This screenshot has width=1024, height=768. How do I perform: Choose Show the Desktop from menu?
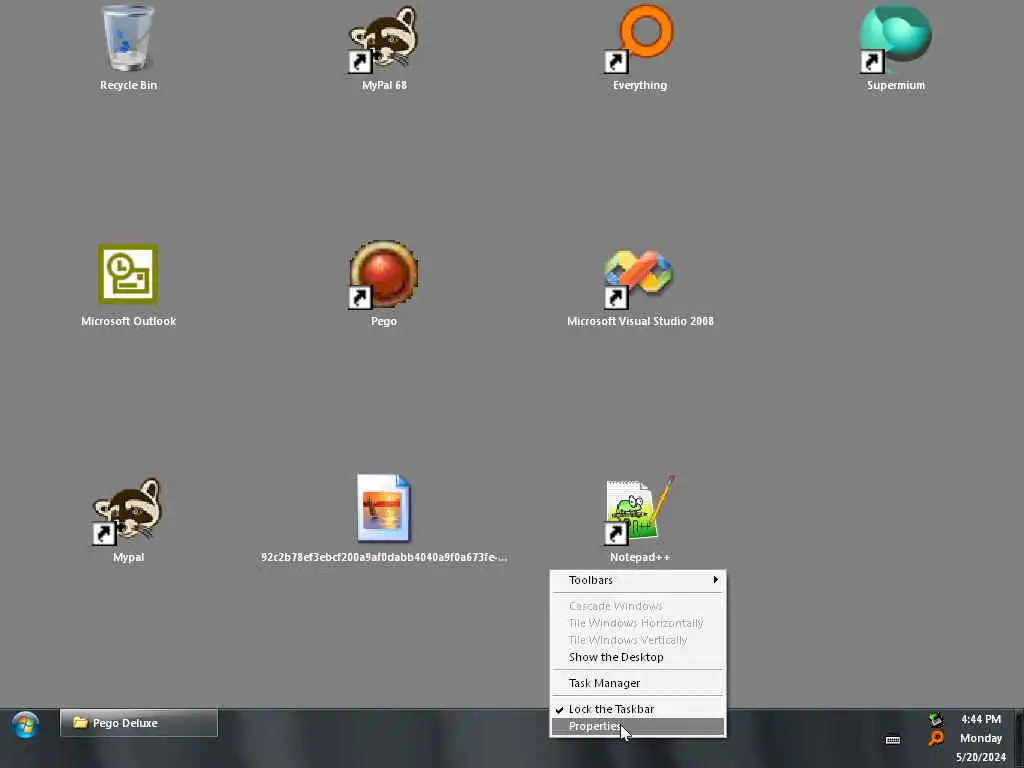[638, 657]
